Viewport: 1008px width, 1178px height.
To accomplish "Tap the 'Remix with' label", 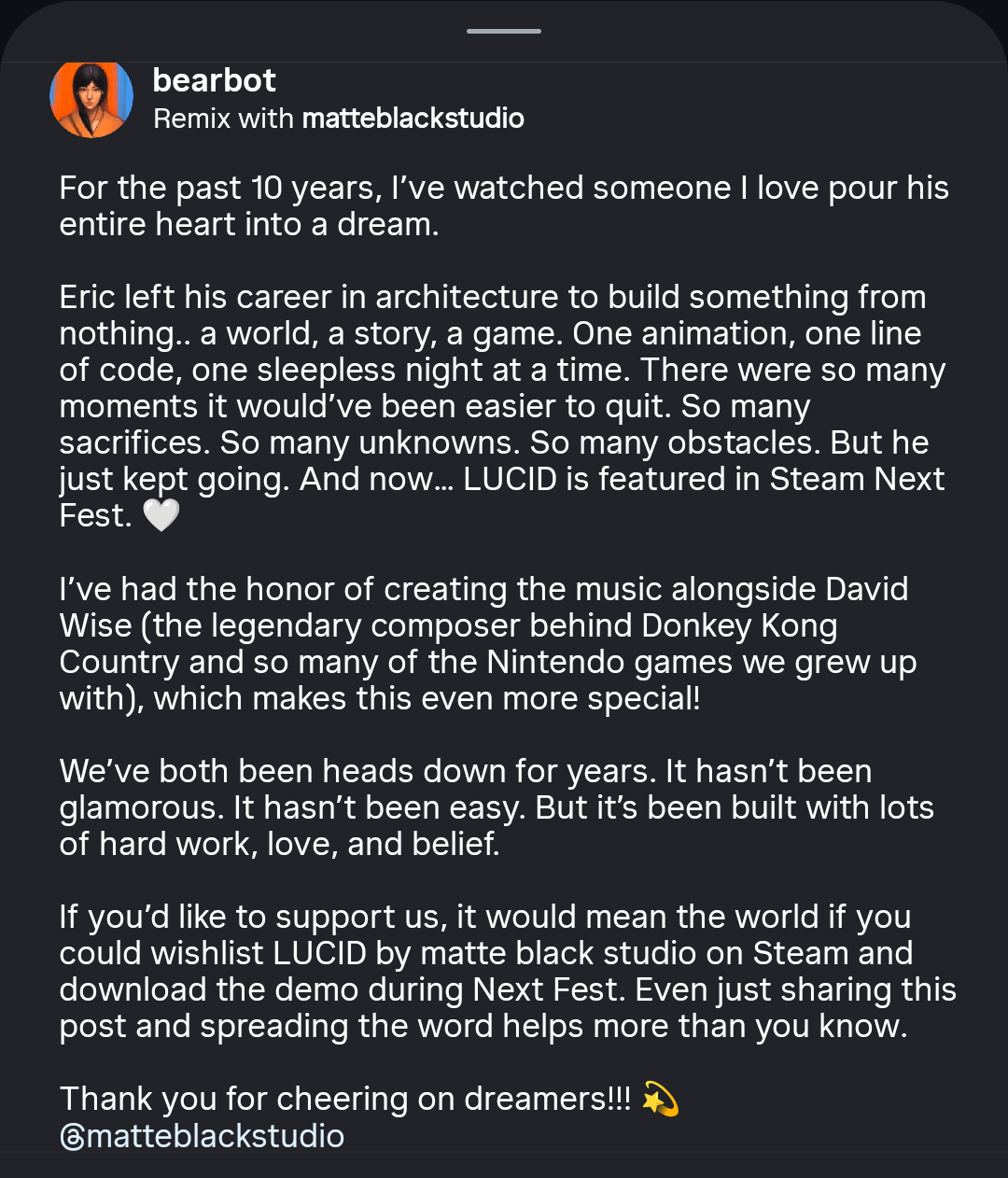I will 223,119.
